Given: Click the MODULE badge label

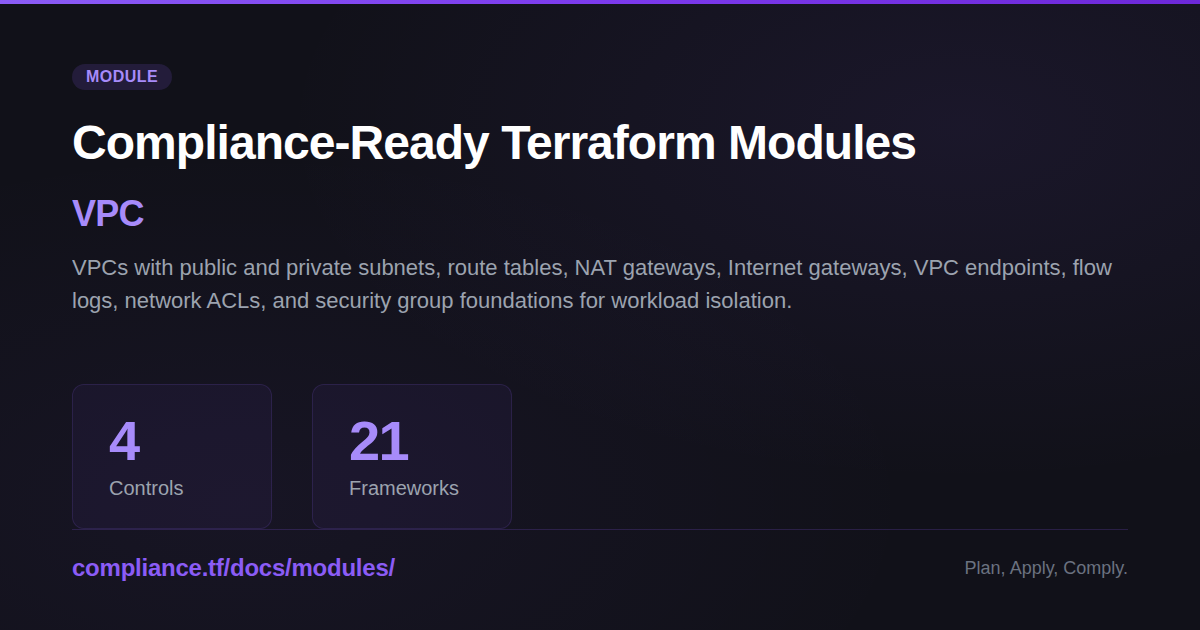Looking at the screenshot, I should (122, 77).
